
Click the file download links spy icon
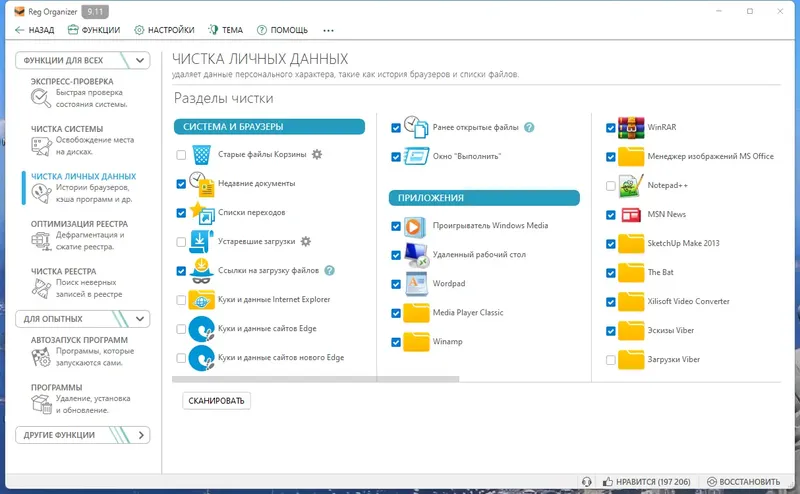(201, 271)
